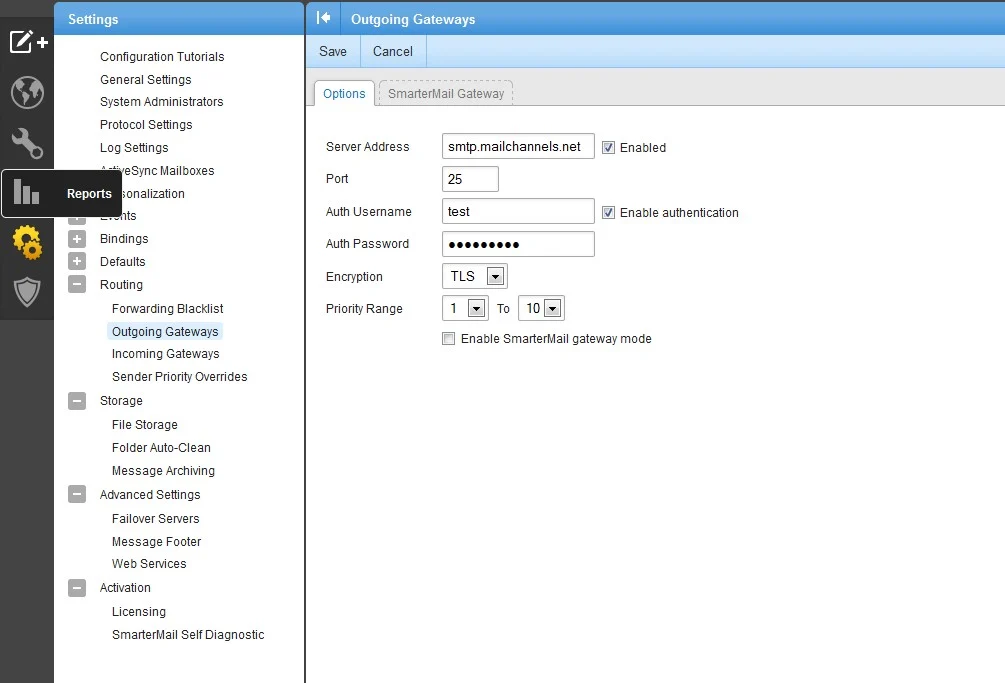
Task: Open the Reports bar chart icon
Action: (x=26, y=192)
